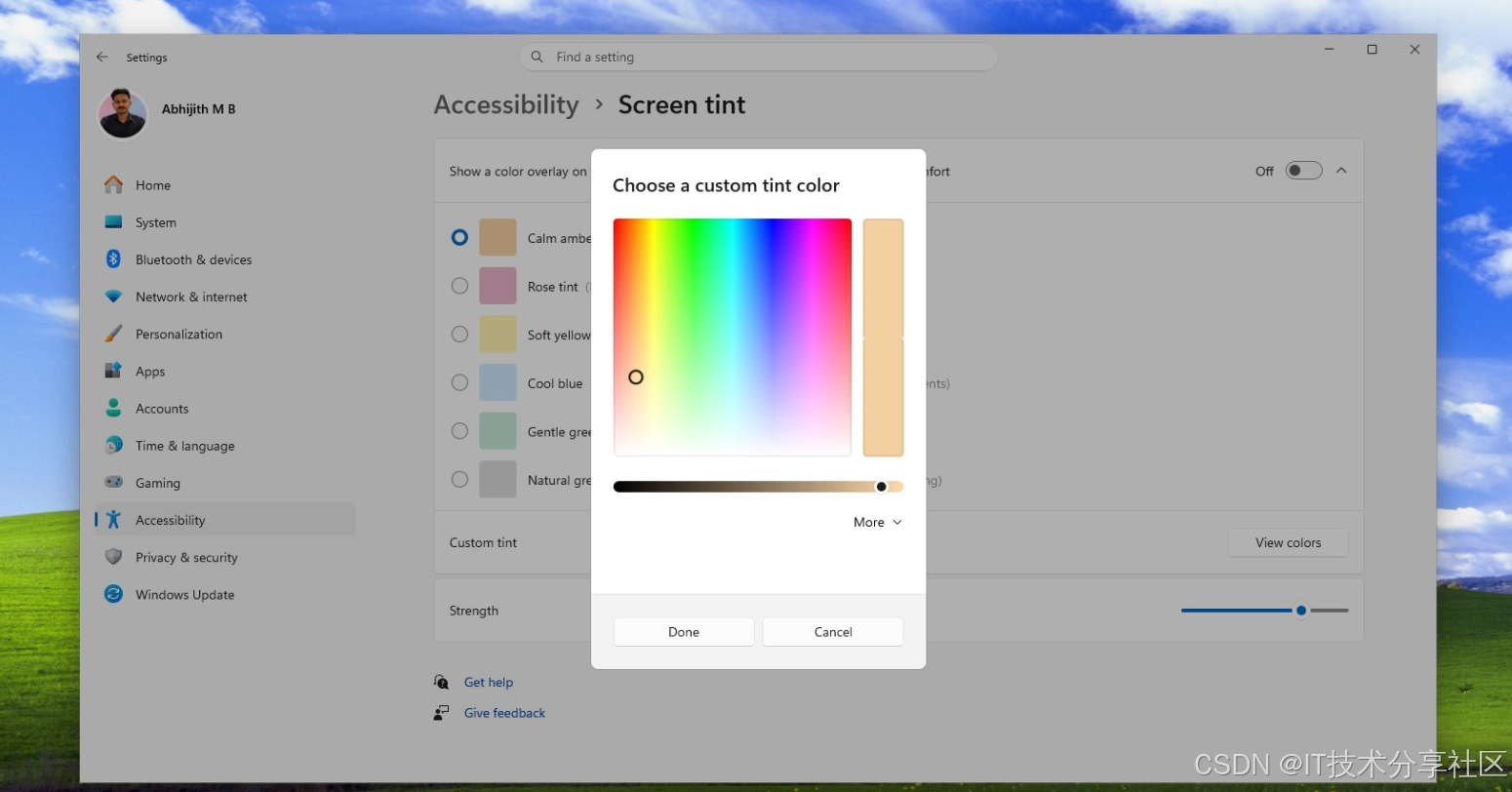The image size is (1512, 792).
Task: Click the Done button
Action: [684, 632]
